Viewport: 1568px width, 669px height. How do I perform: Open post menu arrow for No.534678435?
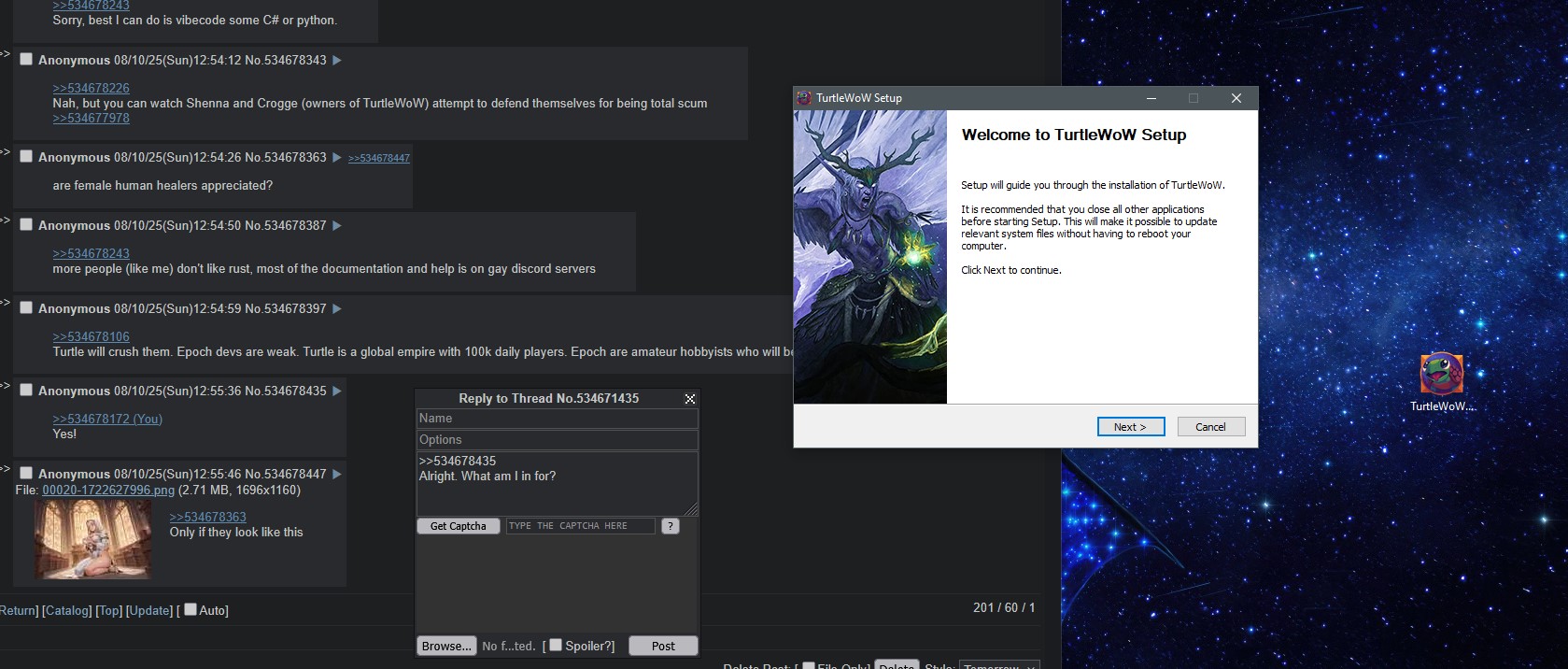(x=337, y=391)
